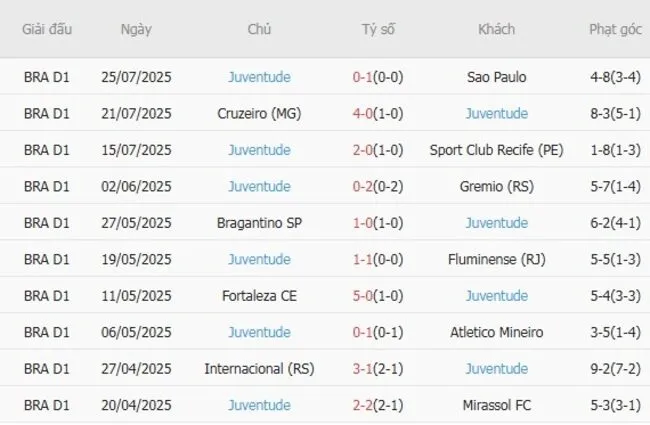Click Juventude in the 21/07/2025 match row
The width and height of the screenshot is (650, 425).
(496, 114)
